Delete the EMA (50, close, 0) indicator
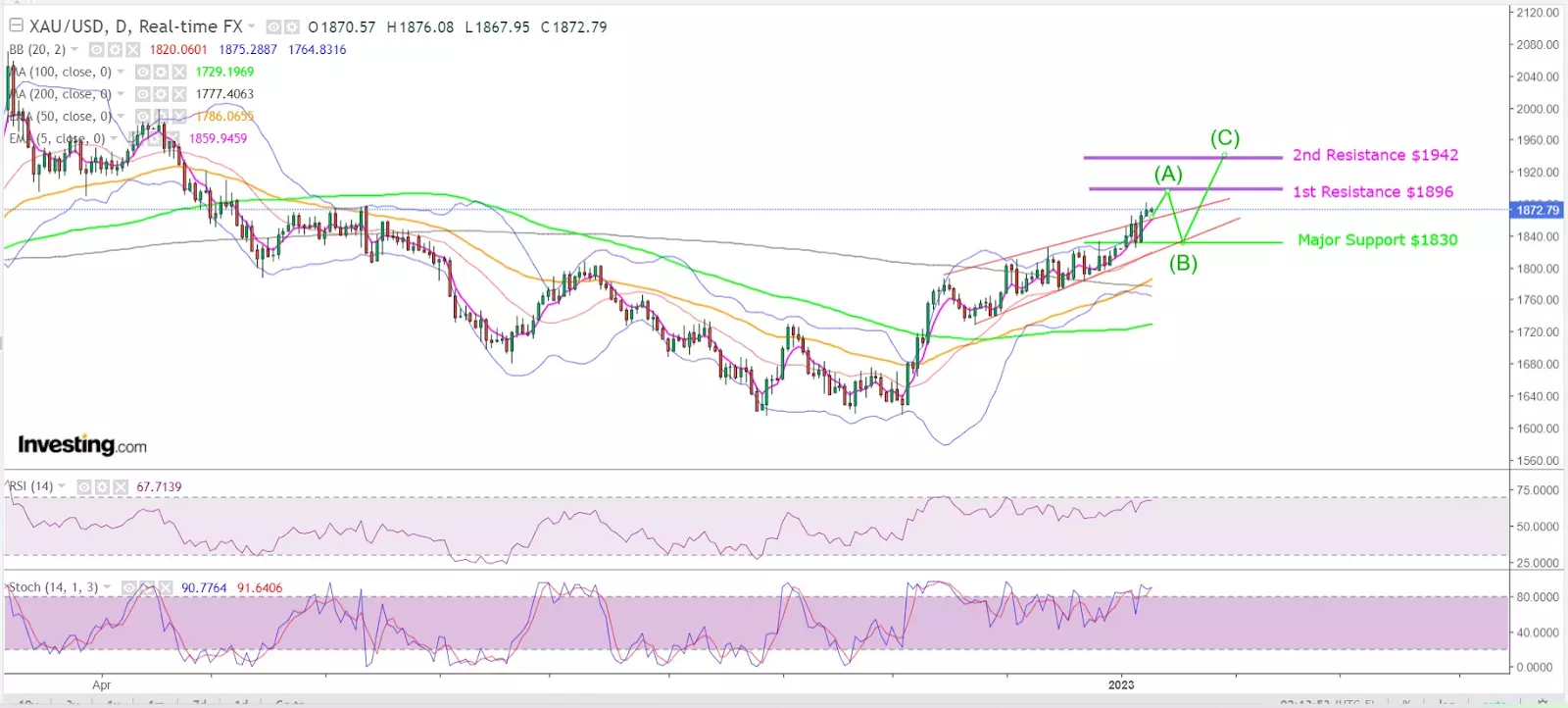The height and width of the screenshot is (708, 1568). [x=179, y=116]
